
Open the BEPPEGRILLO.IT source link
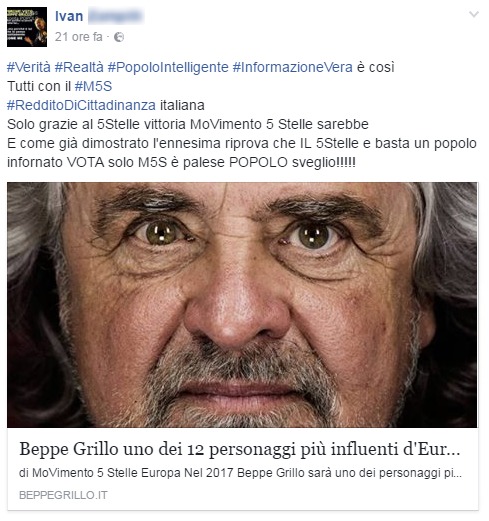pos(63,495)
